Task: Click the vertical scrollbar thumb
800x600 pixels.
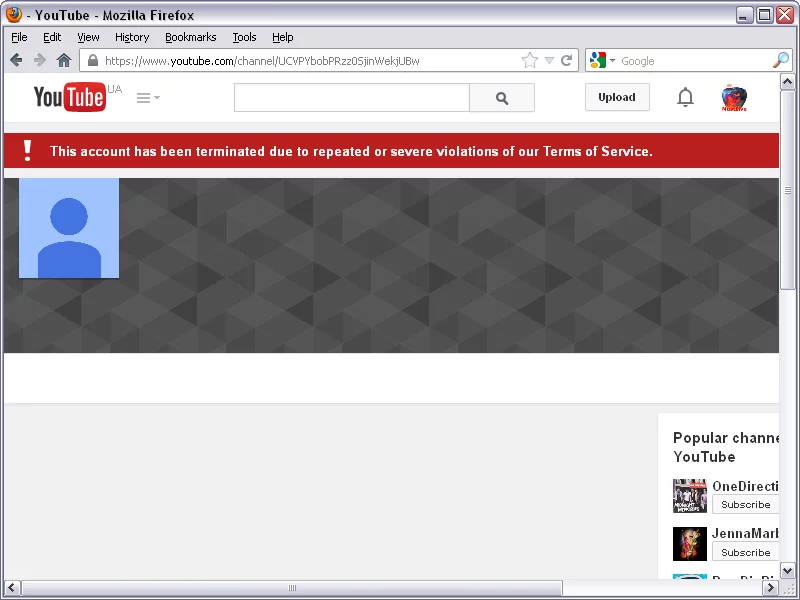Action: [787, 190]
